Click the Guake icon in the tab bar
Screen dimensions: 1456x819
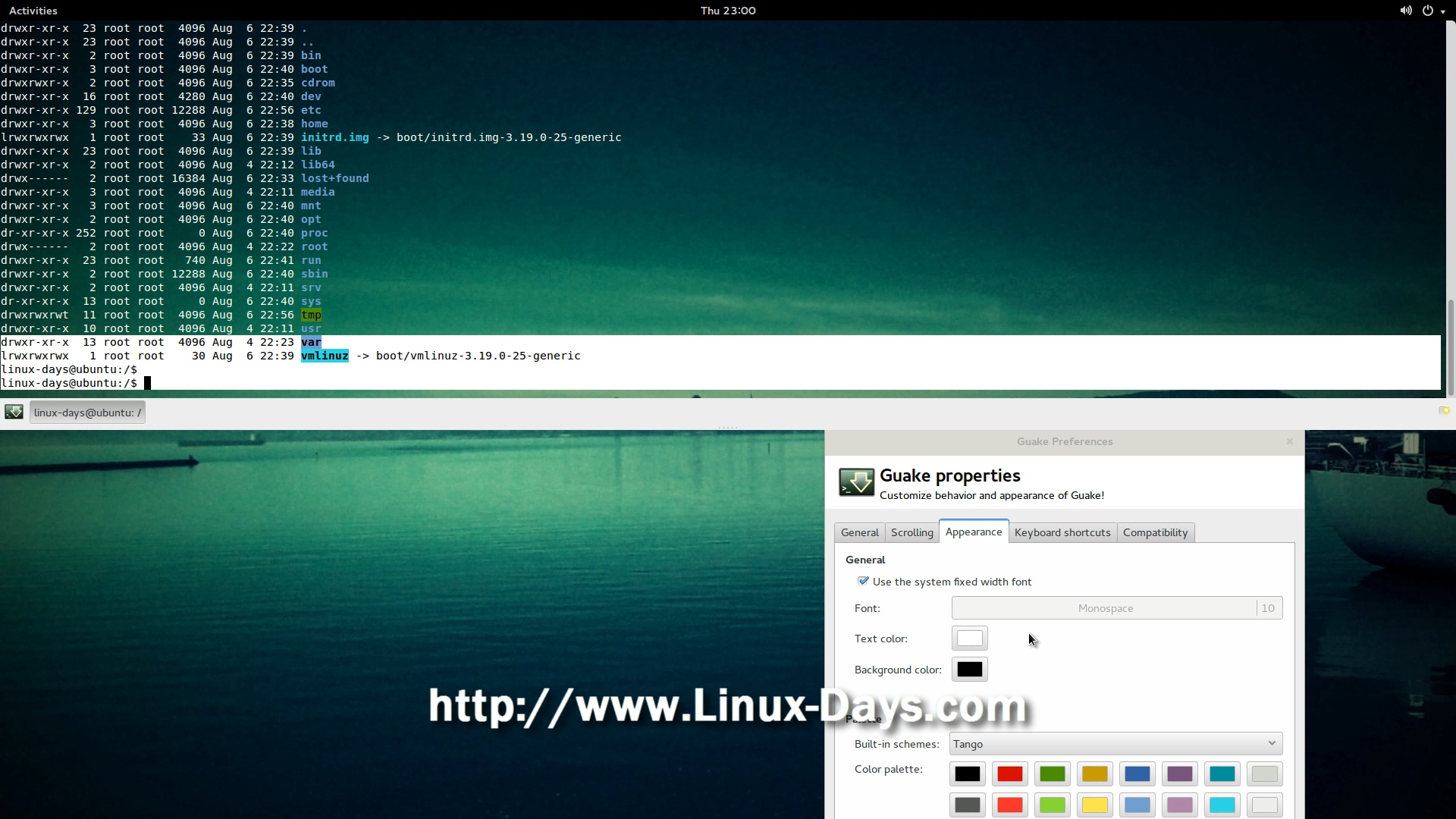[x=14, y=412]
